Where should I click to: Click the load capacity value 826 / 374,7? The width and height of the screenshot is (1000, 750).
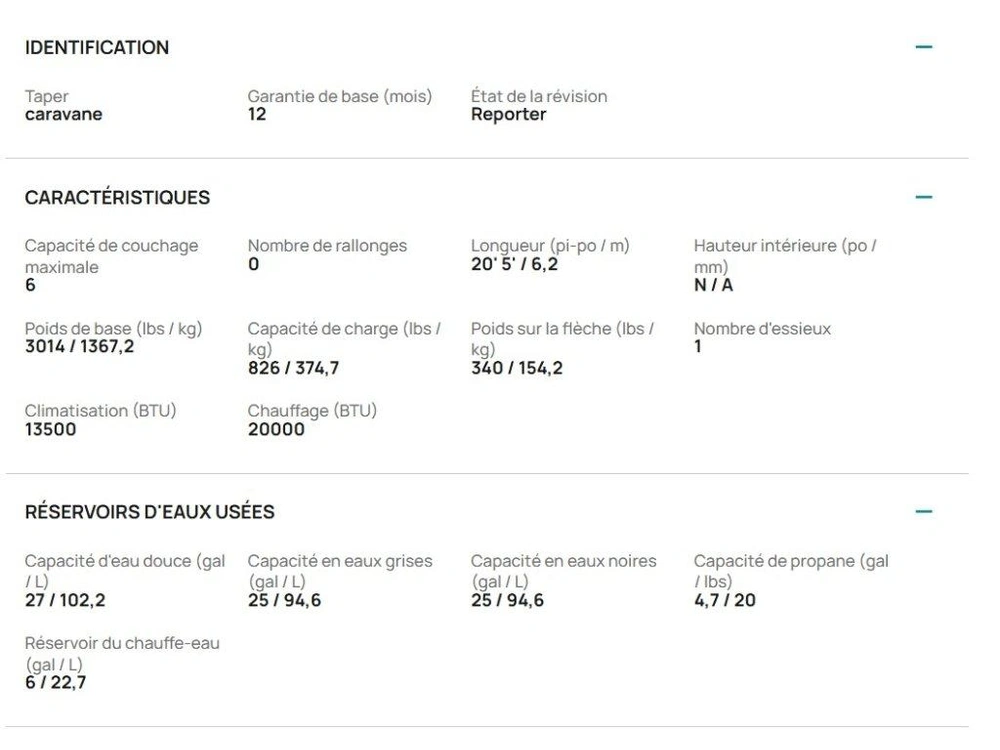point(293,368)
